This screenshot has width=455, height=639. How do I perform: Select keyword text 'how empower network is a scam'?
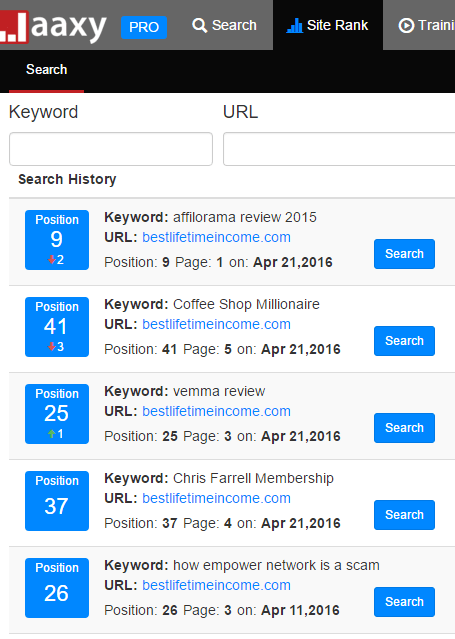pos(276,565)
